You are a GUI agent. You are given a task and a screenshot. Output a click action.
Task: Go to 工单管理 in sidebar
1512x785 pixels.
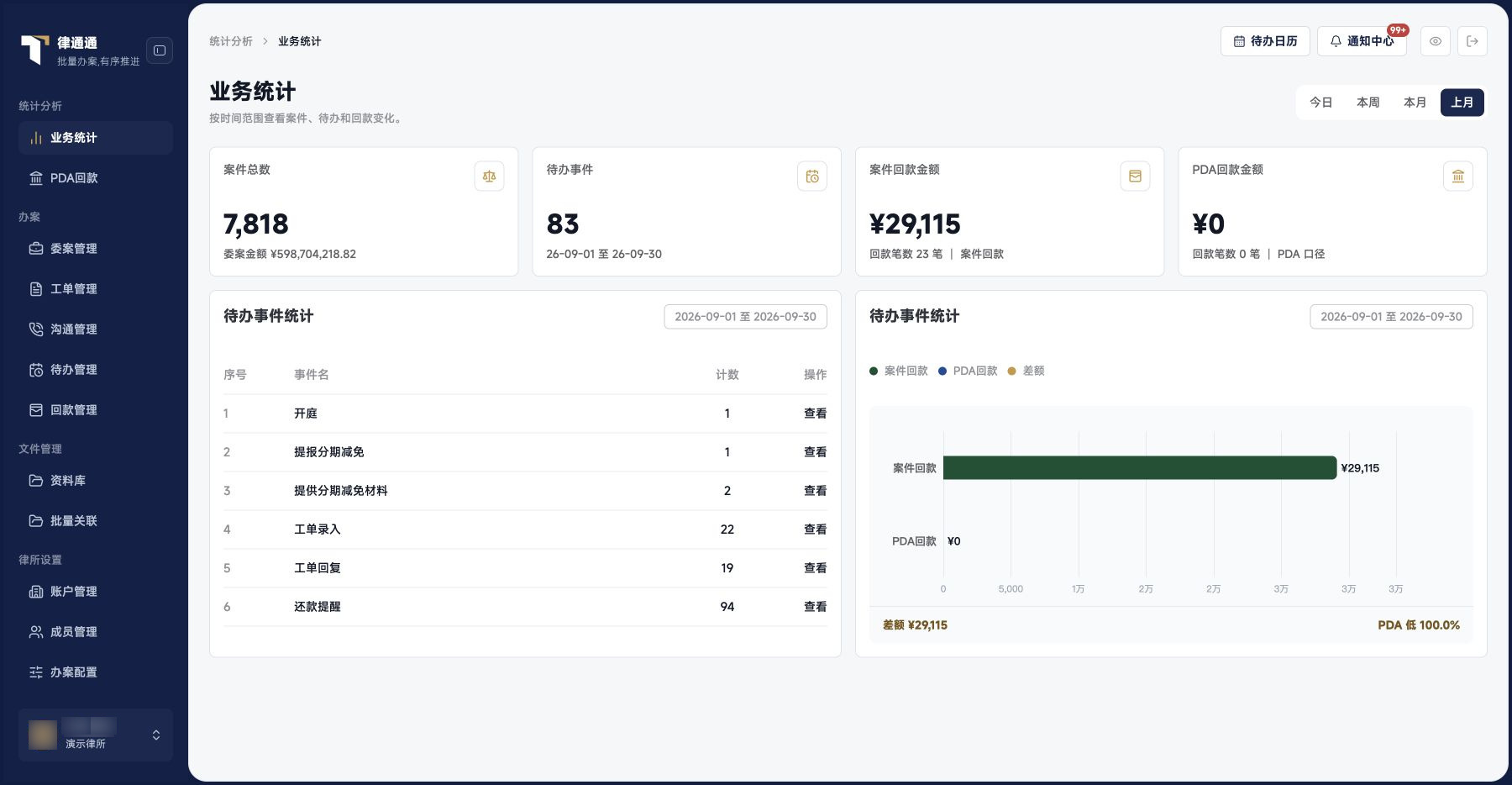[x=96, y=289]
